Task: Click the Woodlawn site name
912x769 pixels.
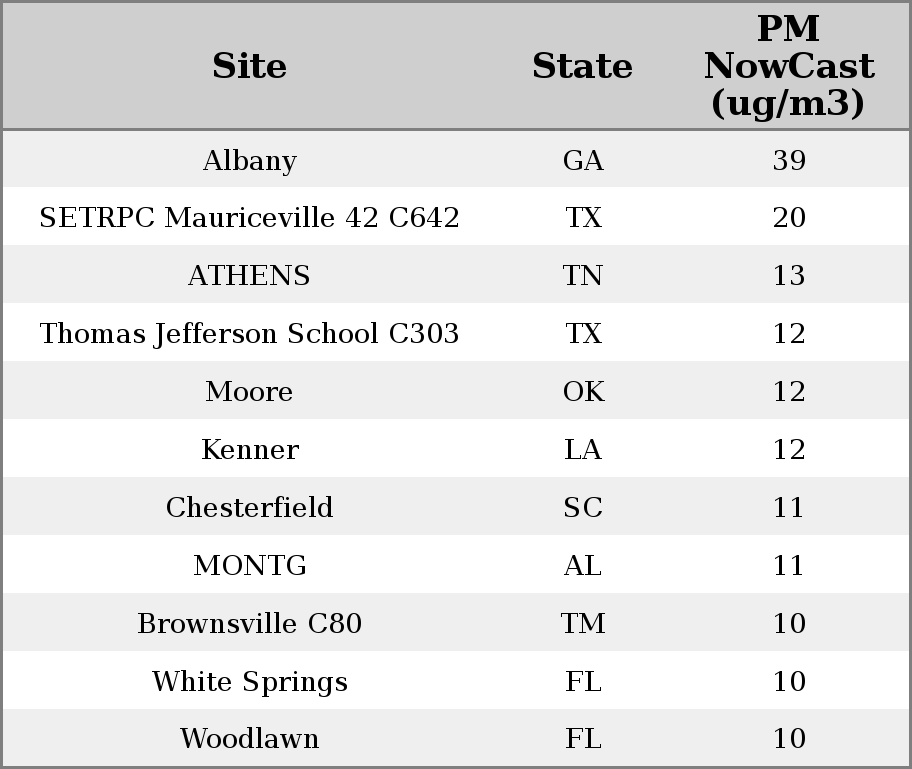Action: click(250, 739)
